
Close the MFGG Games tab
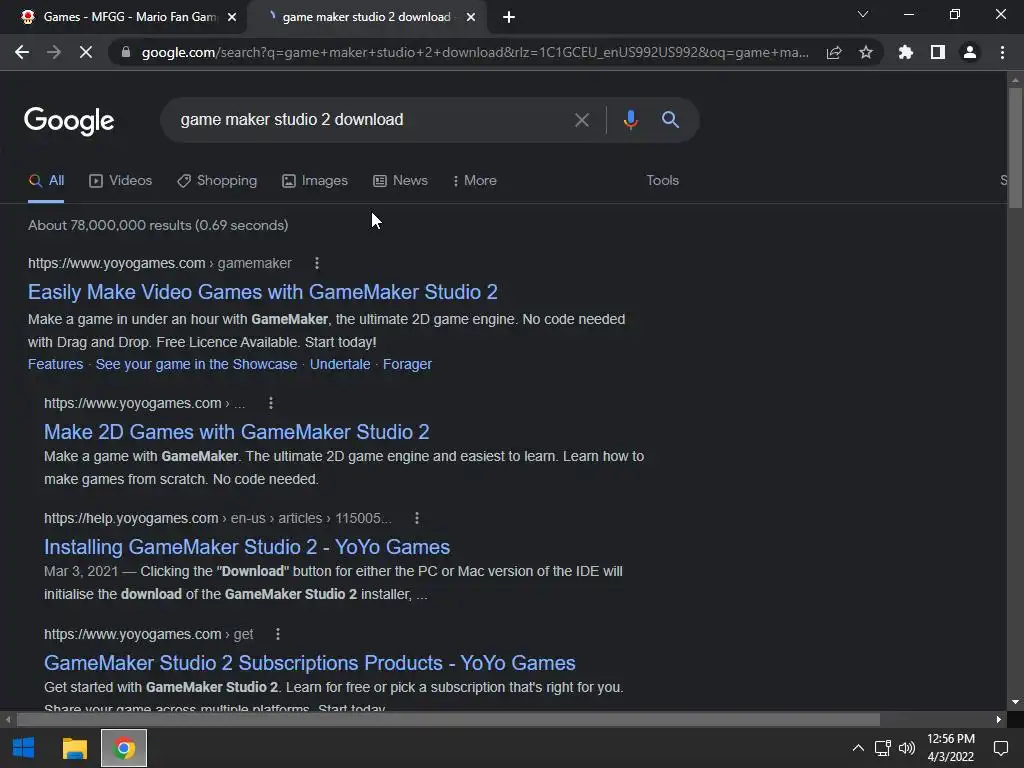[x=232, y=17]
